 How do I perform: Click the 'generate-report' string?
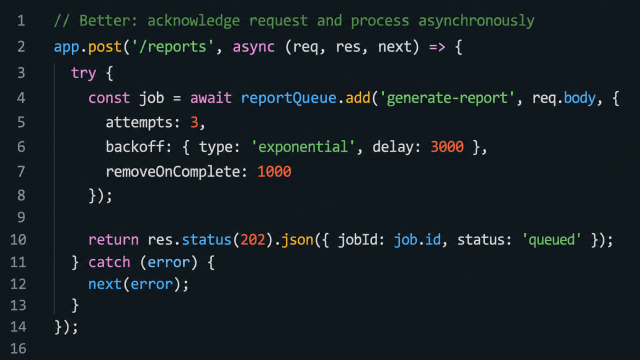tap(447, 98)
